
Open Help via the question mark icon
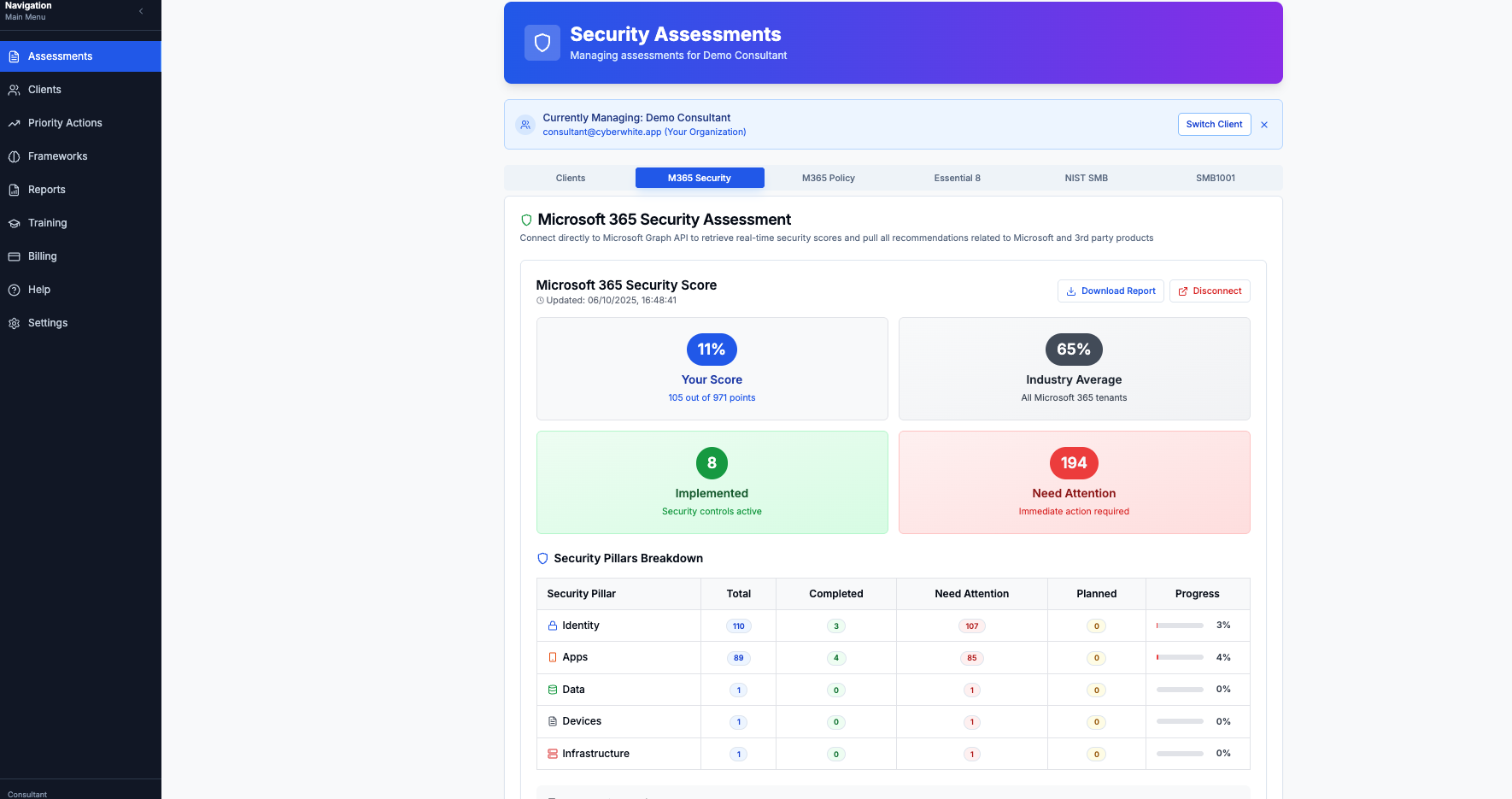tap(14, 290)
